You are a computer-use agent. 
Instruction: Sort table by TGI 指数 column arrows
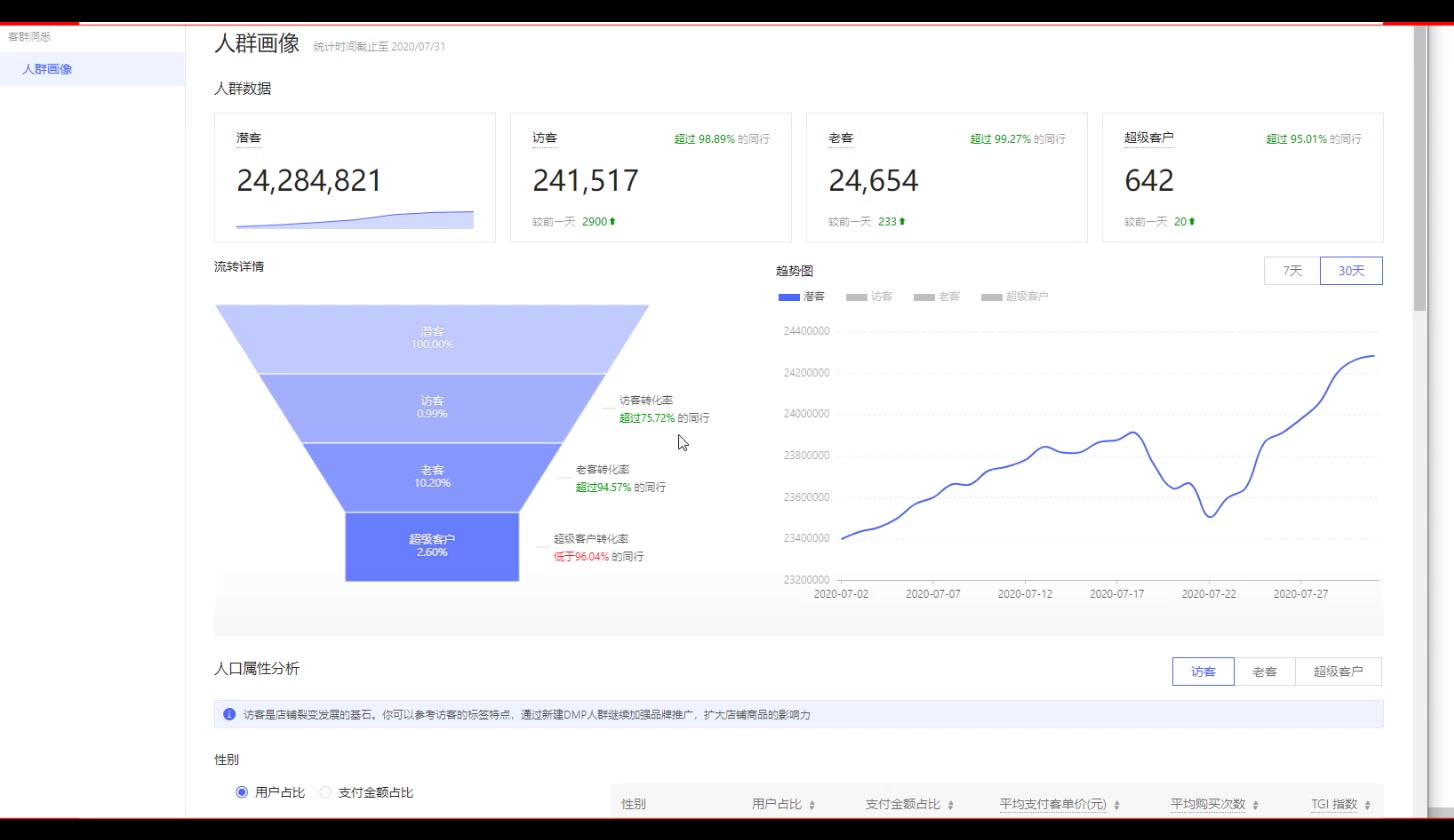pyautogui.click(x=1367, y=805)
